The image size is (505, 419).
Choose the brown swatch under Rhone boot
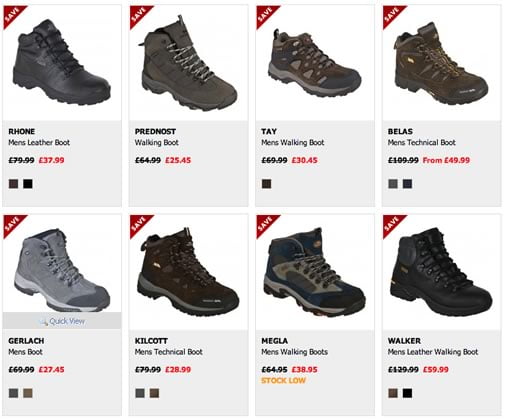[x=13, y=184]
